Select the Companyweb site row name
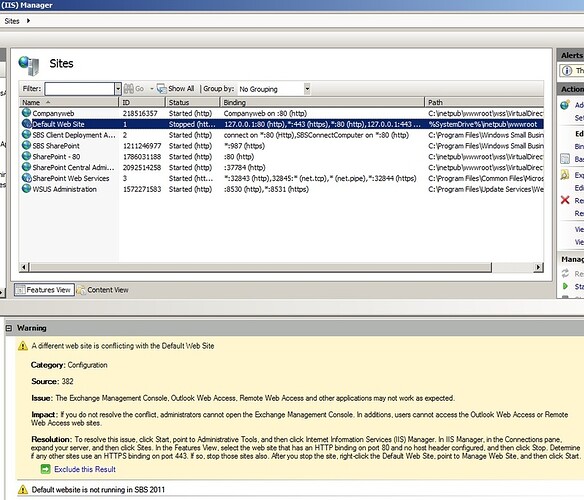 [x=53, y=113]
